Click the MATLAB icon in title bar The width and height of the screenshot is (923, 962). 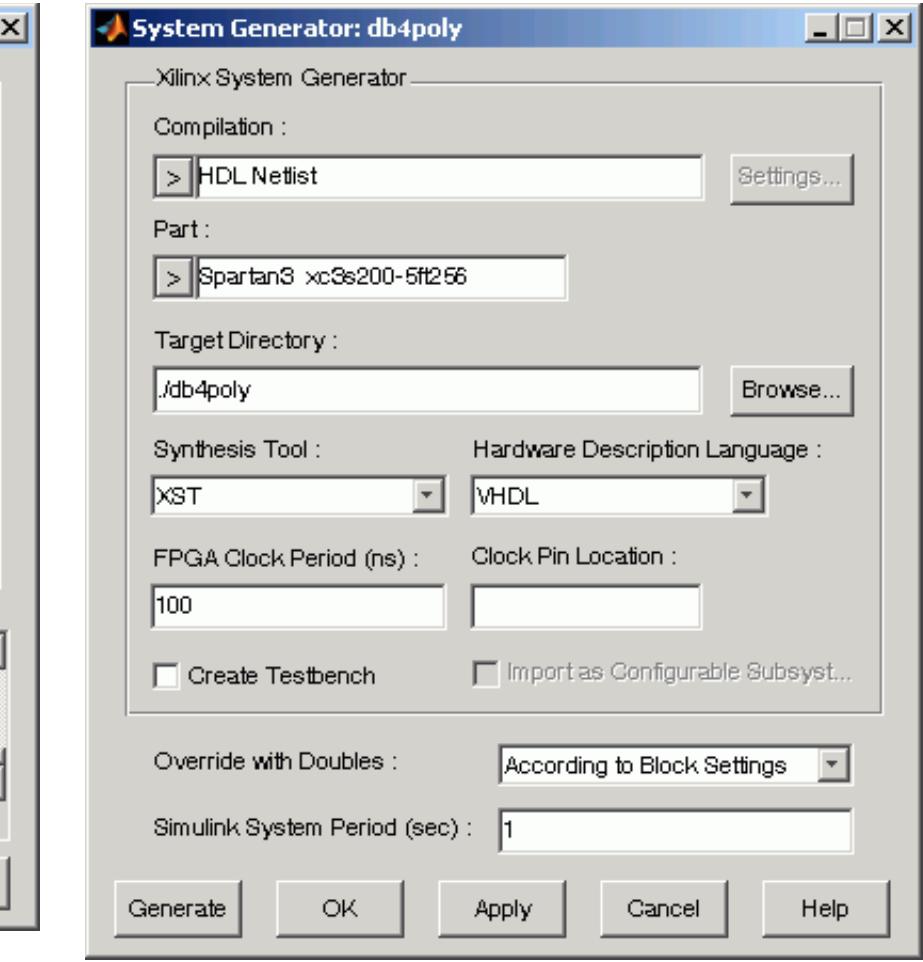106,29
